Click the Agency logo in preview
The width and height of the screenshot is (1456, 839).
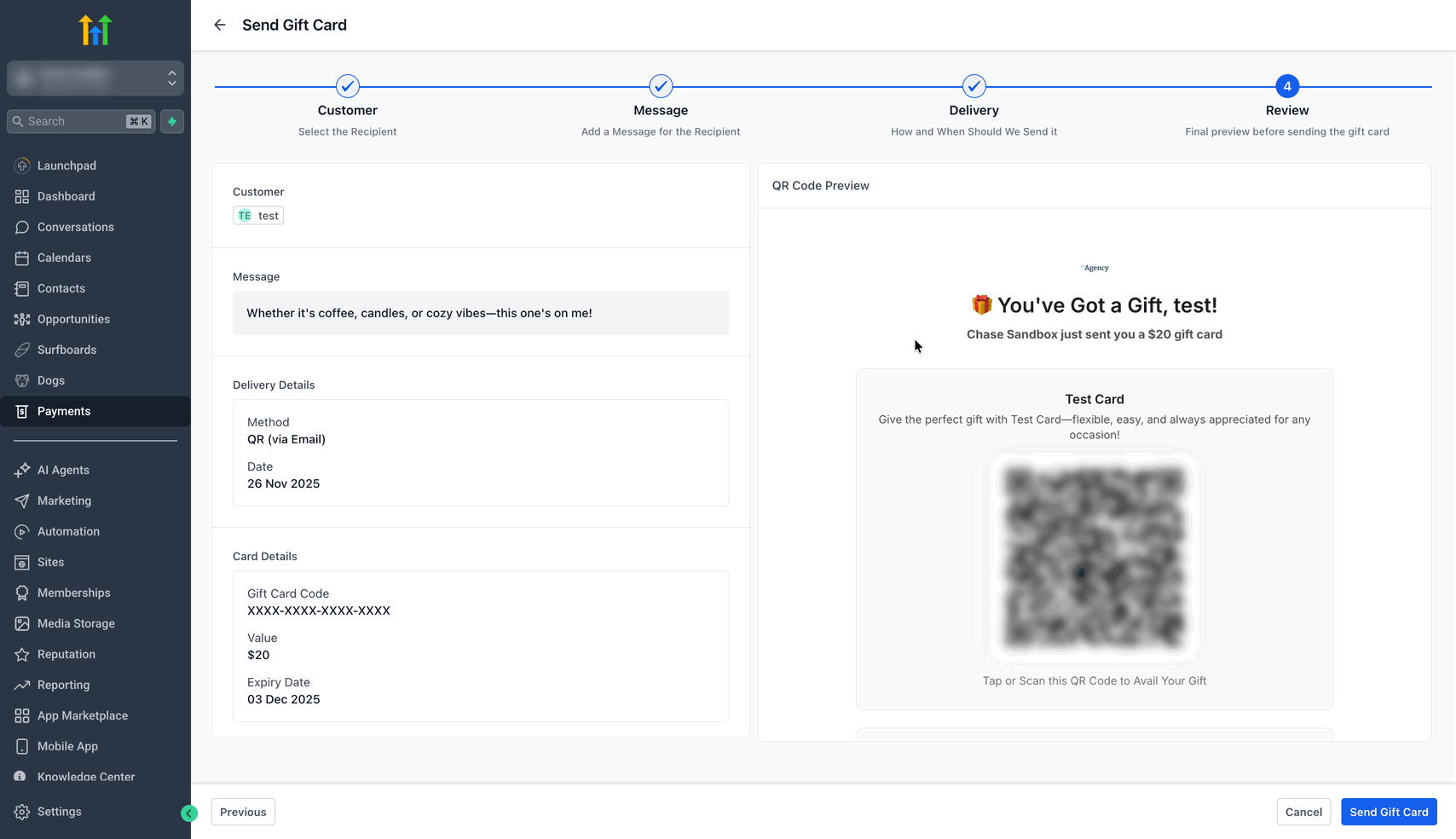pos(1095,268)
